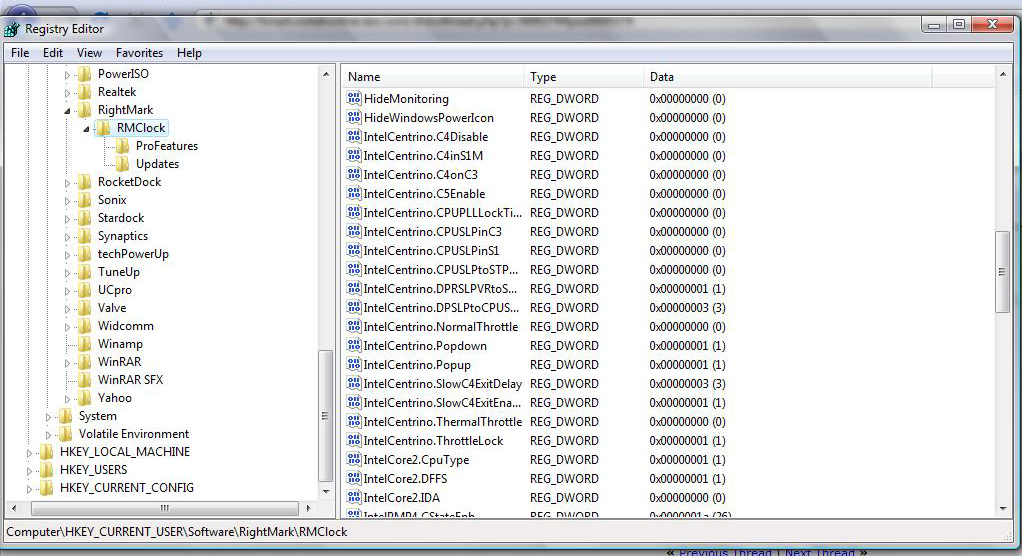Image resolution: width=1022 pixels, height=556 pixels.
Task: Select the techPowerUp key
Action: [x=133, y=254]
